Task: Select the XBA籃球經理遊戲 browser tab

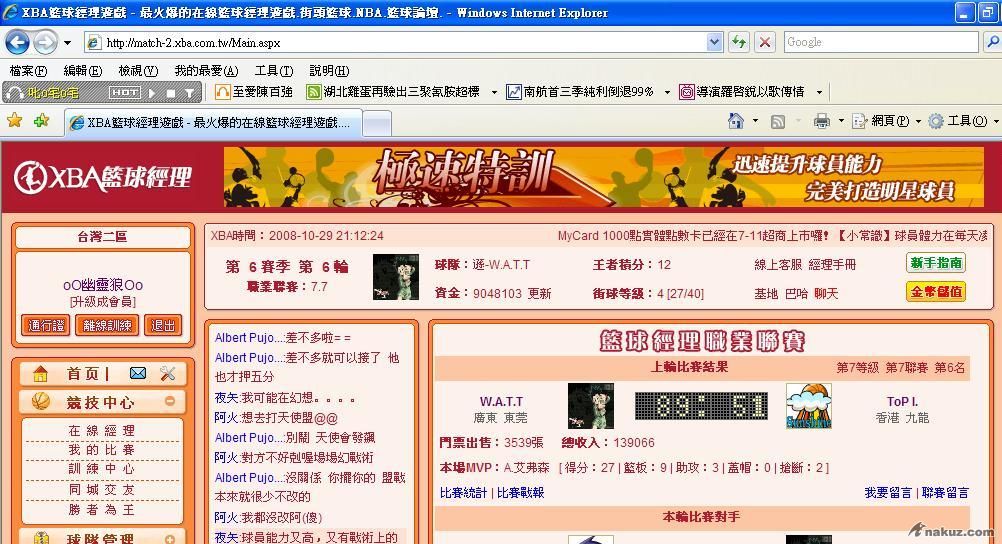Action: [213, 123]
